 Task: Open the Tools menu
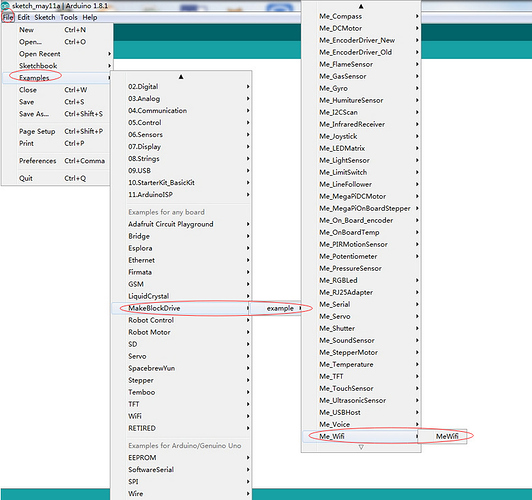coord(69,17)
